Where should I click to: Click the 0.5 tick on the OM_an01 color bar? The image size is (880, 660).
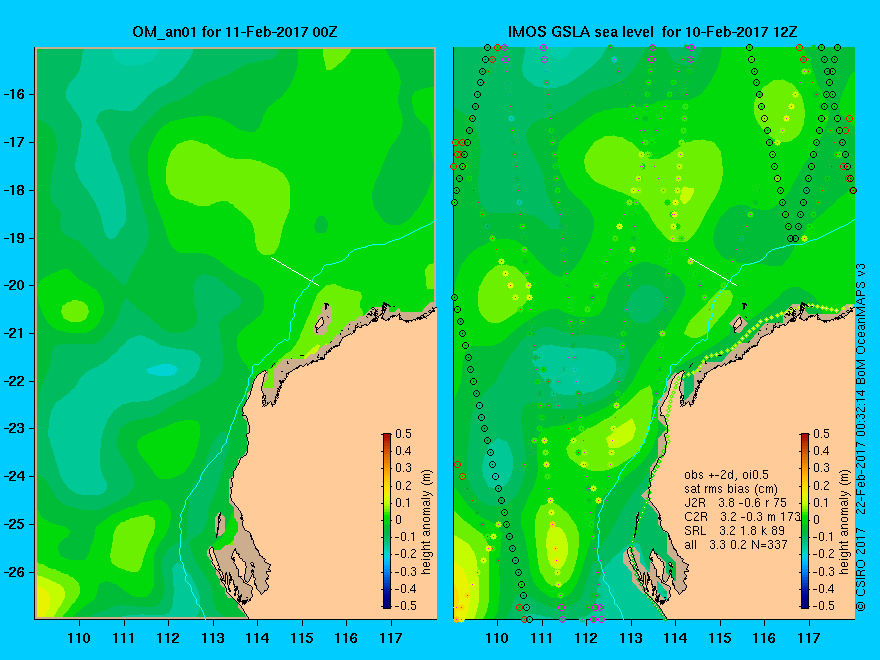(x=404, y=434)
